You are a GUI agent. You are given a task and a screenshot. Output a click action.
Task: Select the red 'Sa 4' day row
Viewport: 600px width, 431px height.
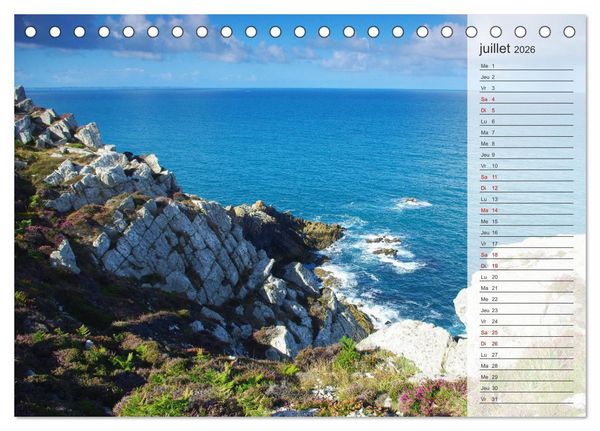527,99
